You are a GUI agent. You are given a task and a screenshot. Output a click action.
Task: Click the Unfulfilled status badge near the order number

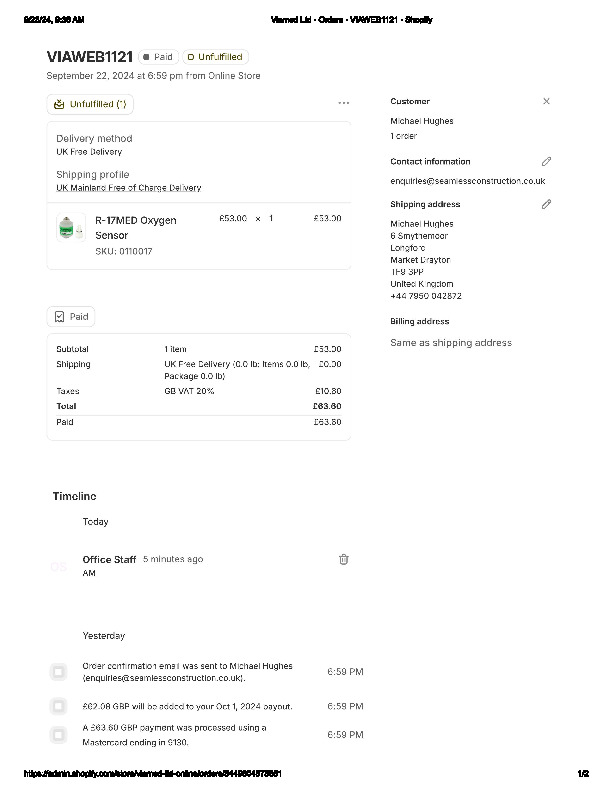click(x=215, y=57)
